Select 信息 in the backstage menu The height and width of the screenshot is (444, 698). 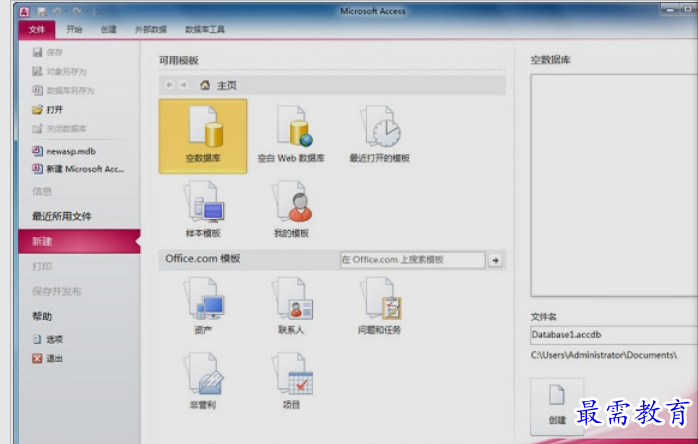(x=42, y=191)
